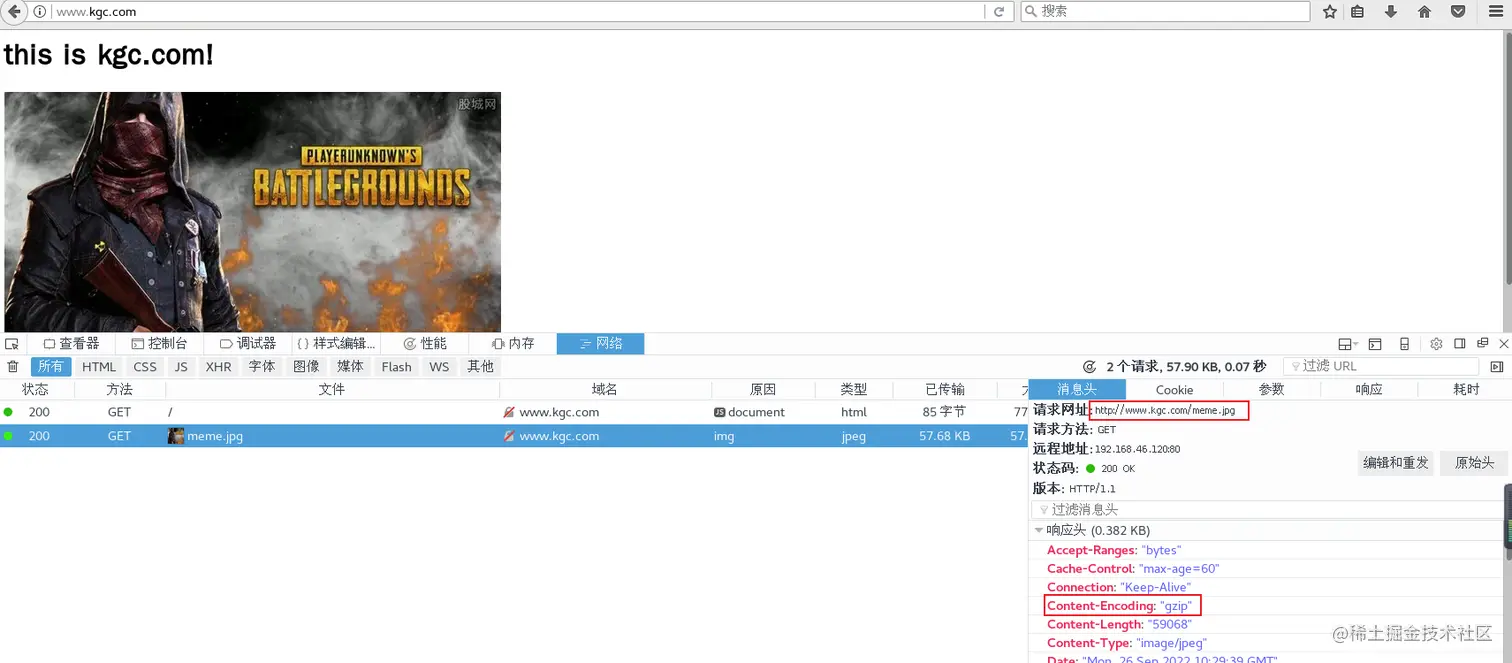1512x663 pixels.
Task: Open the dock position dropdown arrow
Action: [1357, 343]
